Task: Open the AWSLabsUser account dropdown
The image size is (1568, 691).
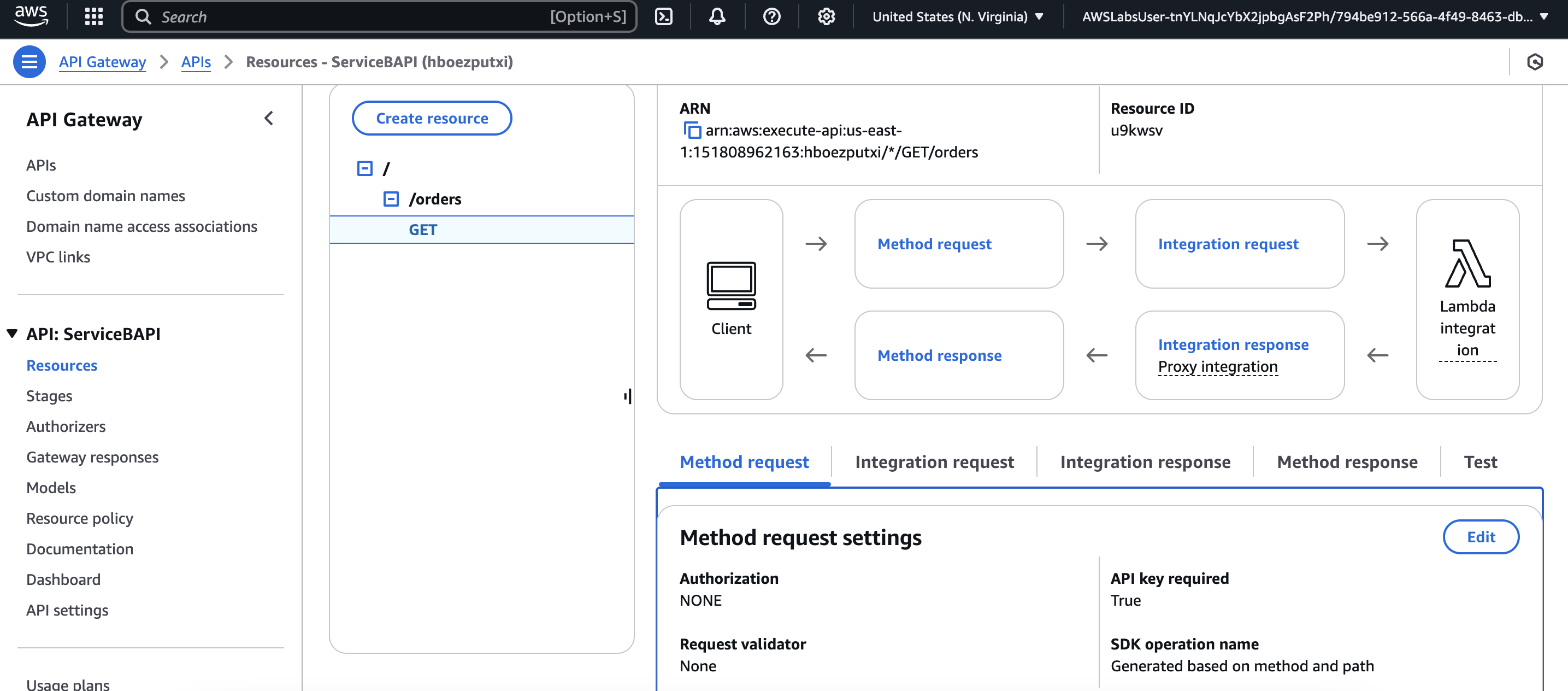Action: pyautogui.click(x=1315, y=16)
